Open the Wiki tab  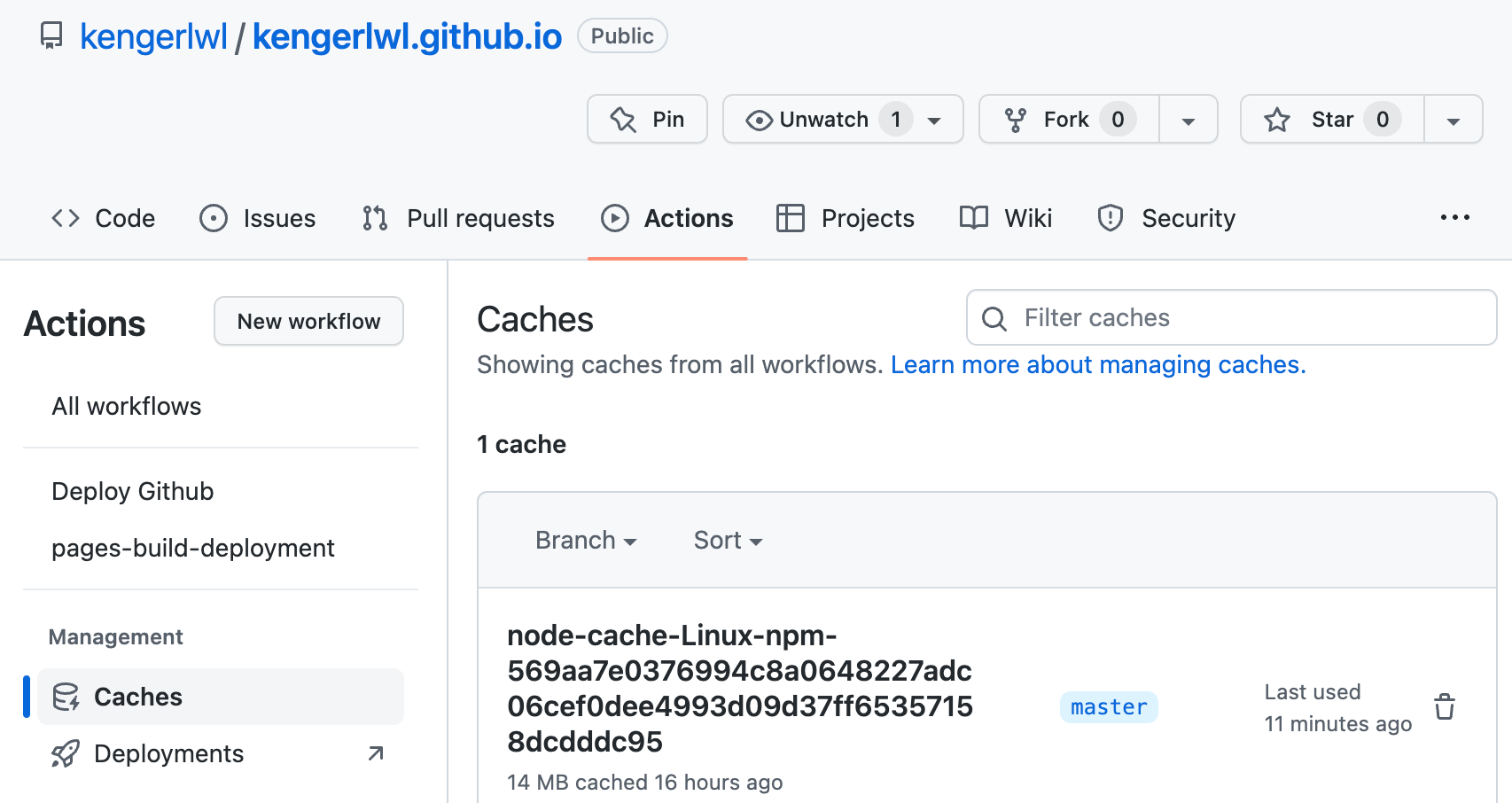pos(1006,218)
